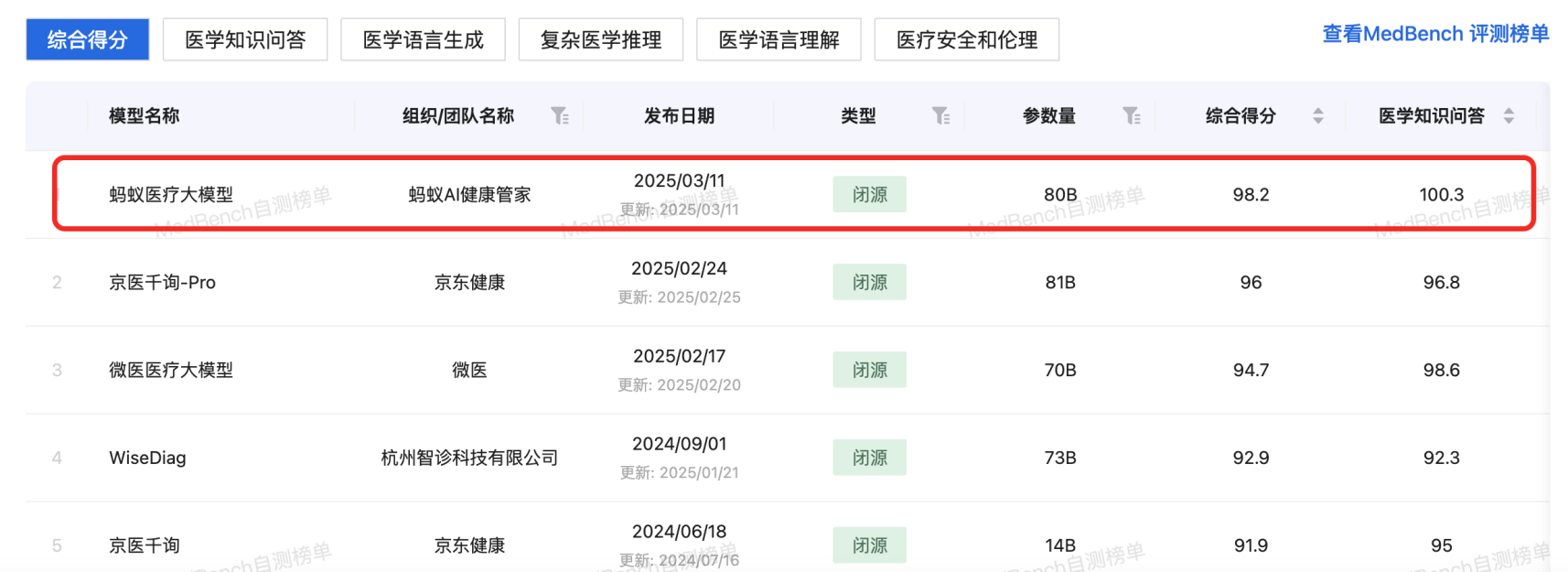
Task: Select 京医千询 model name in row 5
Action: pyautogui.click(x=145, y=545)
